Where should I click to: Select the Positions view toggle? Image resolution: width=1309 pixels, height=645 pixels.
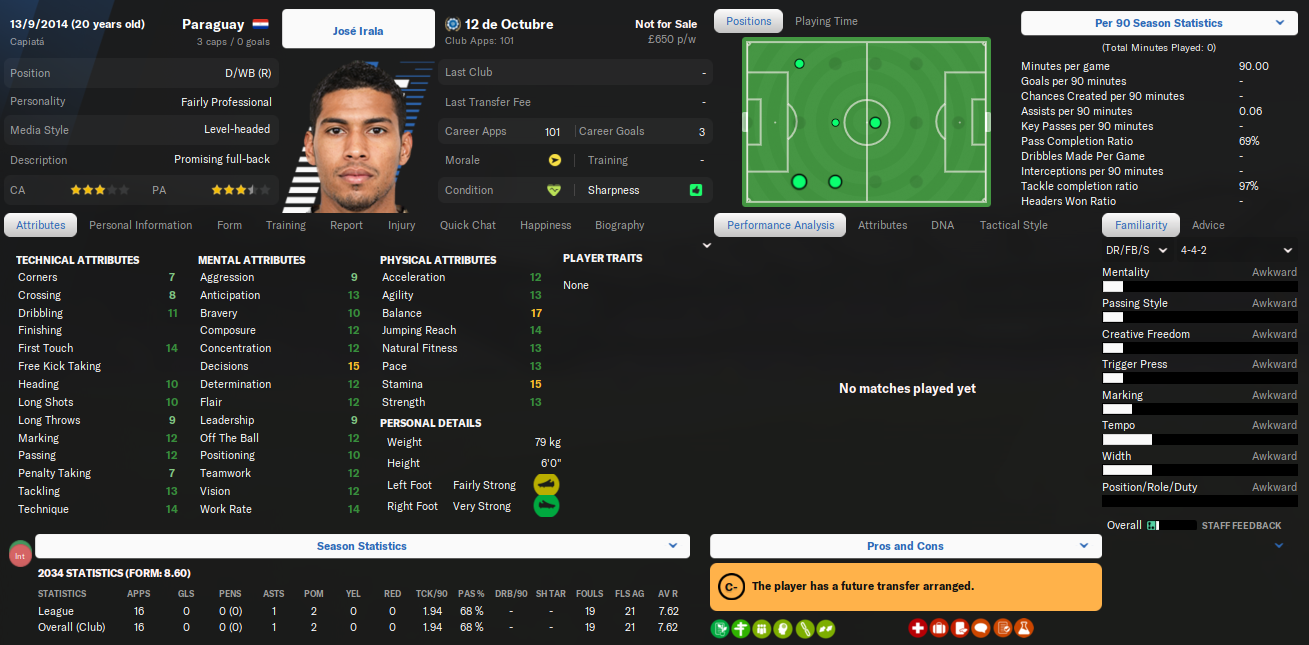pos(749,21)
